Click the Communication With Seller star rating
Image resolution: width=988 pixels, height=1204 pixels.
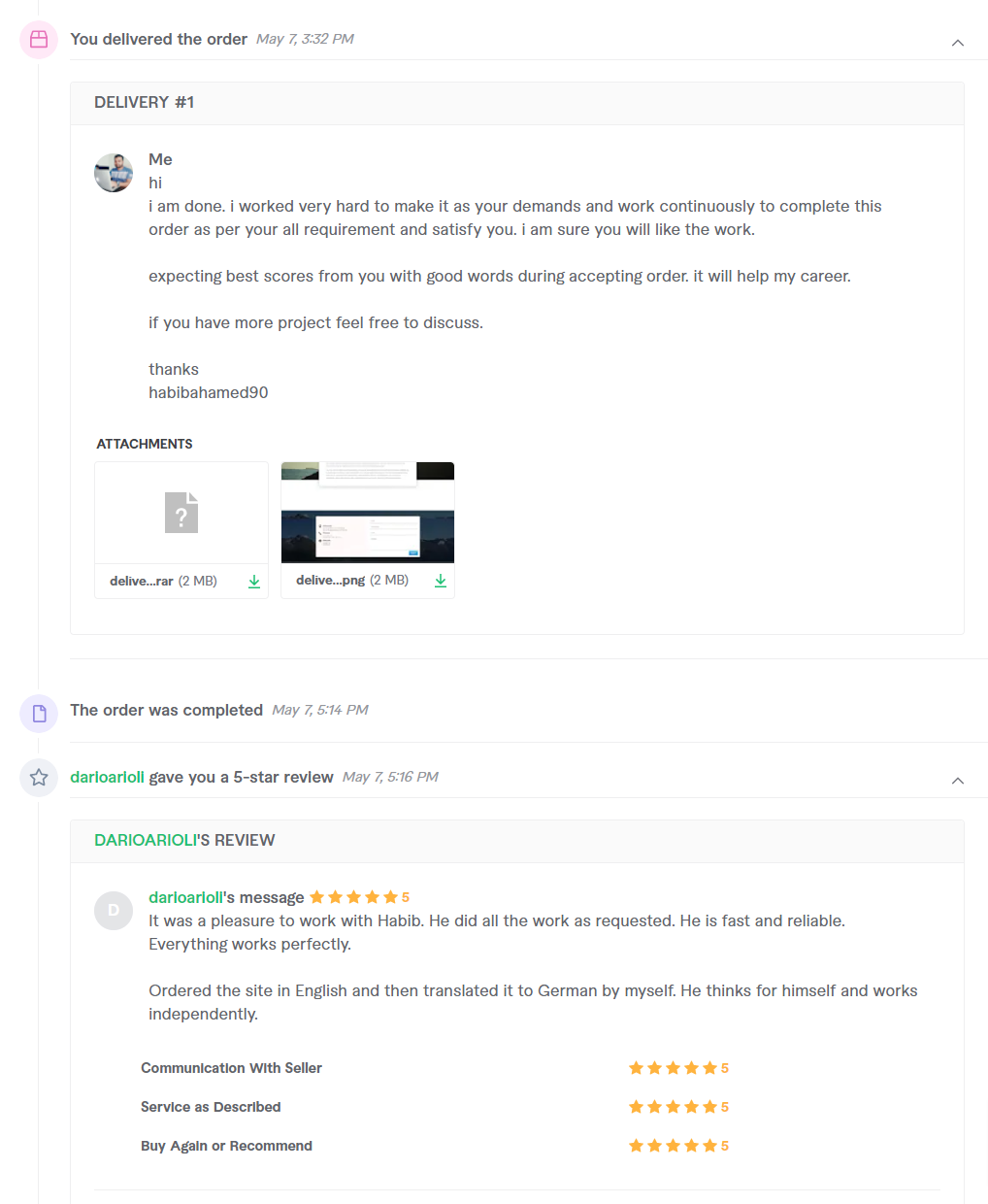(x=677, y=1068)
